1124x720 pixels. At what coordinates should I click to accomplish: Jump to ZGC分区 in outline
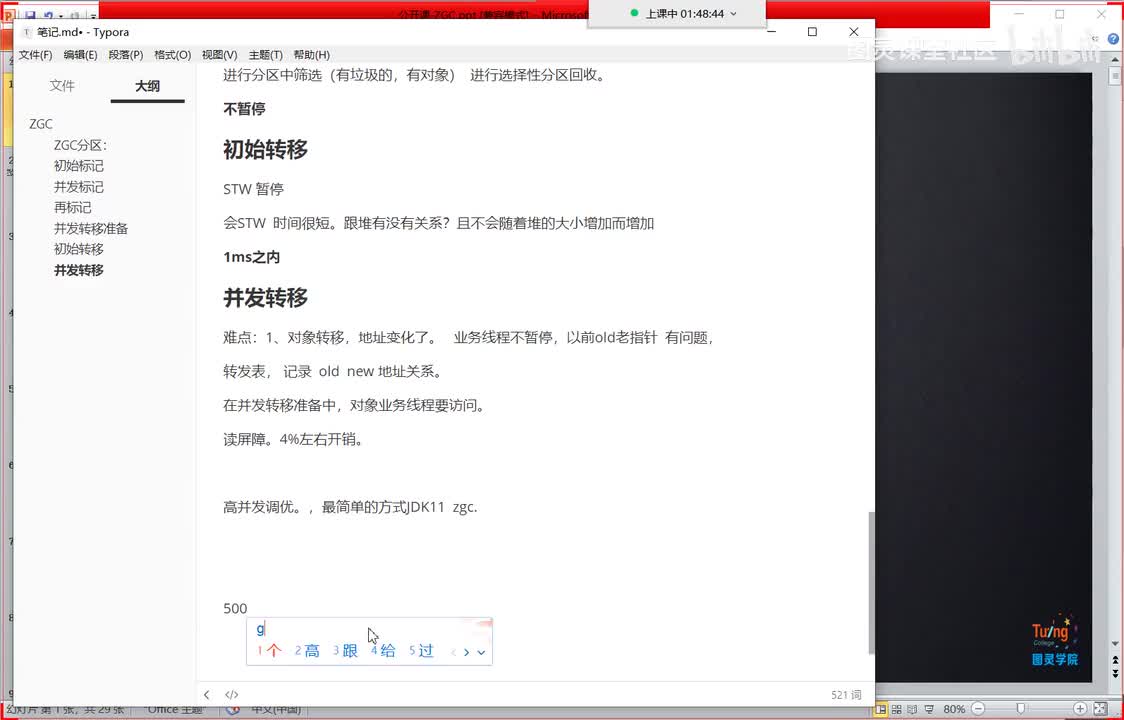[80, 146]
